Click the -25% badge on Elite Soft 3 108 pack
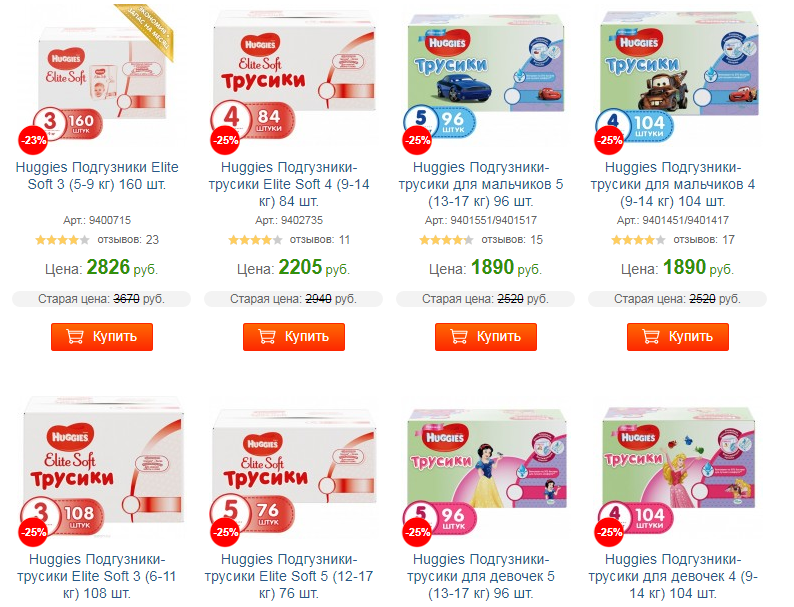Screen dimensions: 794x607 pos(33,532)
